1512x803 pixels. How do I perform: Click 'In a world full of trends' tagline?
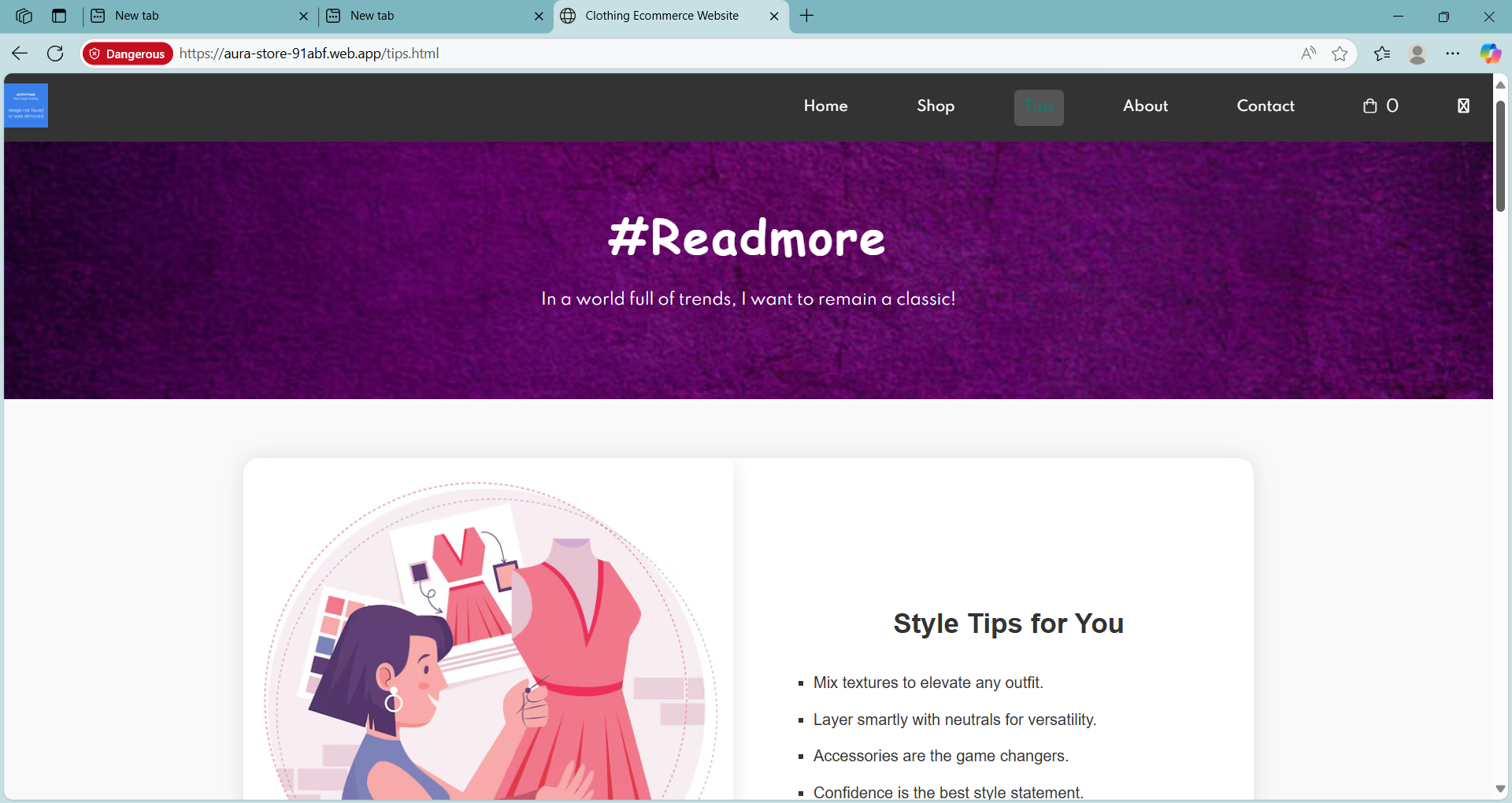coord(748,299)
